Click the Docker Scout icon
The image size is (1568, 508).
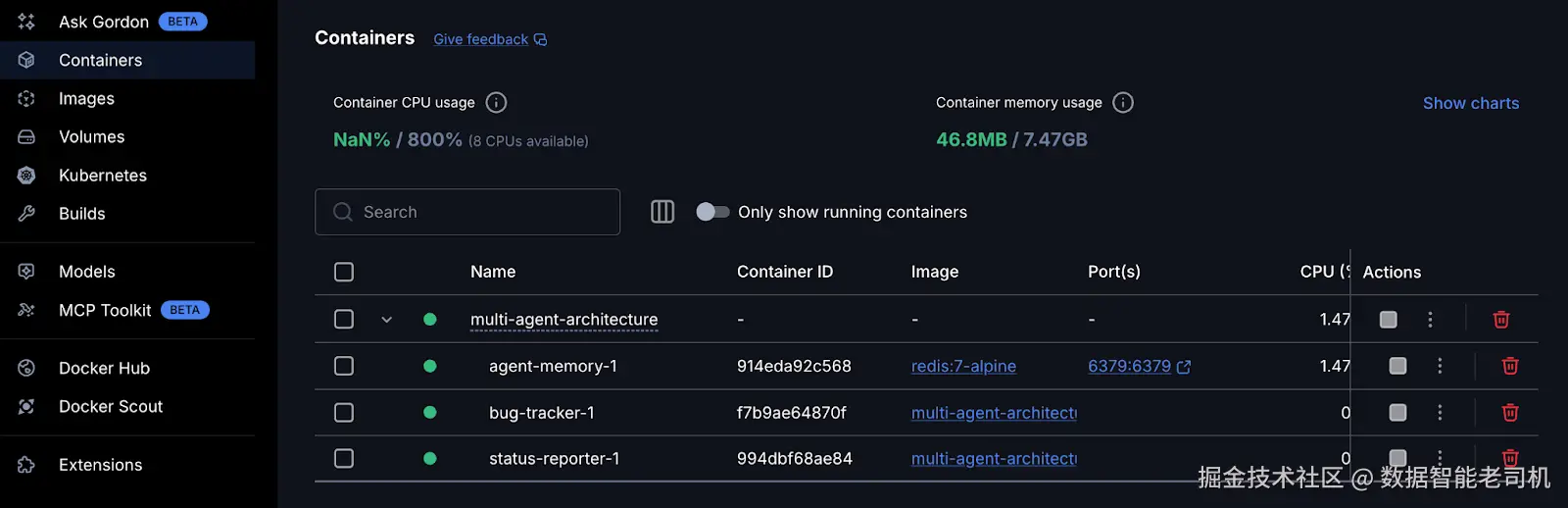[26, 406]
